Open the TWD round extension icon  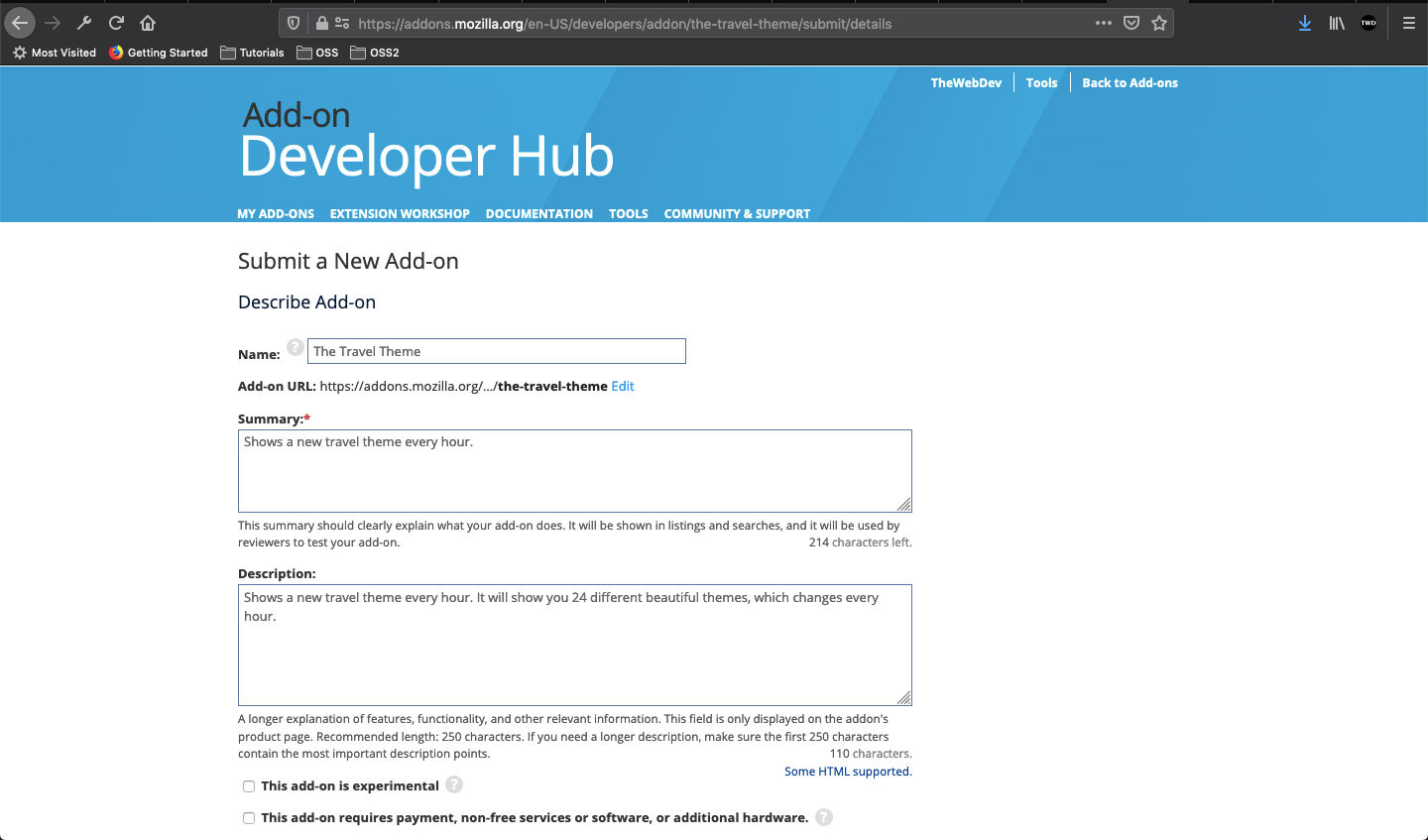1368,23
